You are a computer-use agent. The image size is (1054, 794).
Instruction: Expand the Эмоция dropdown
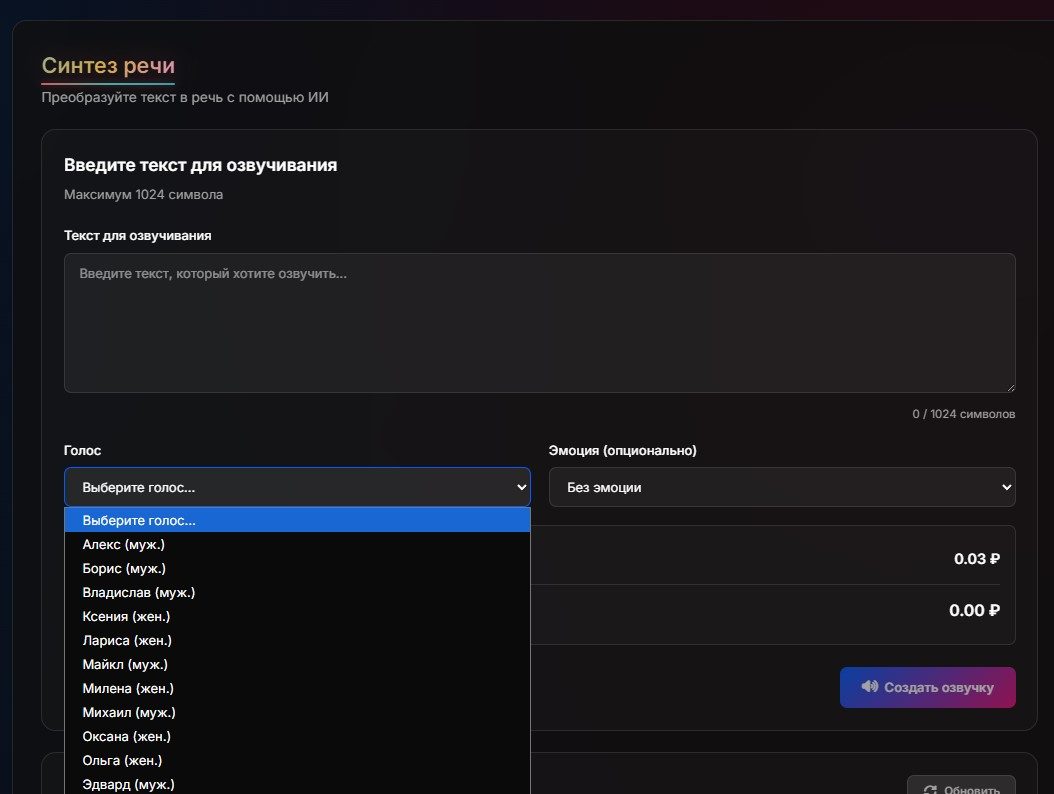click(x=781, y=487)
